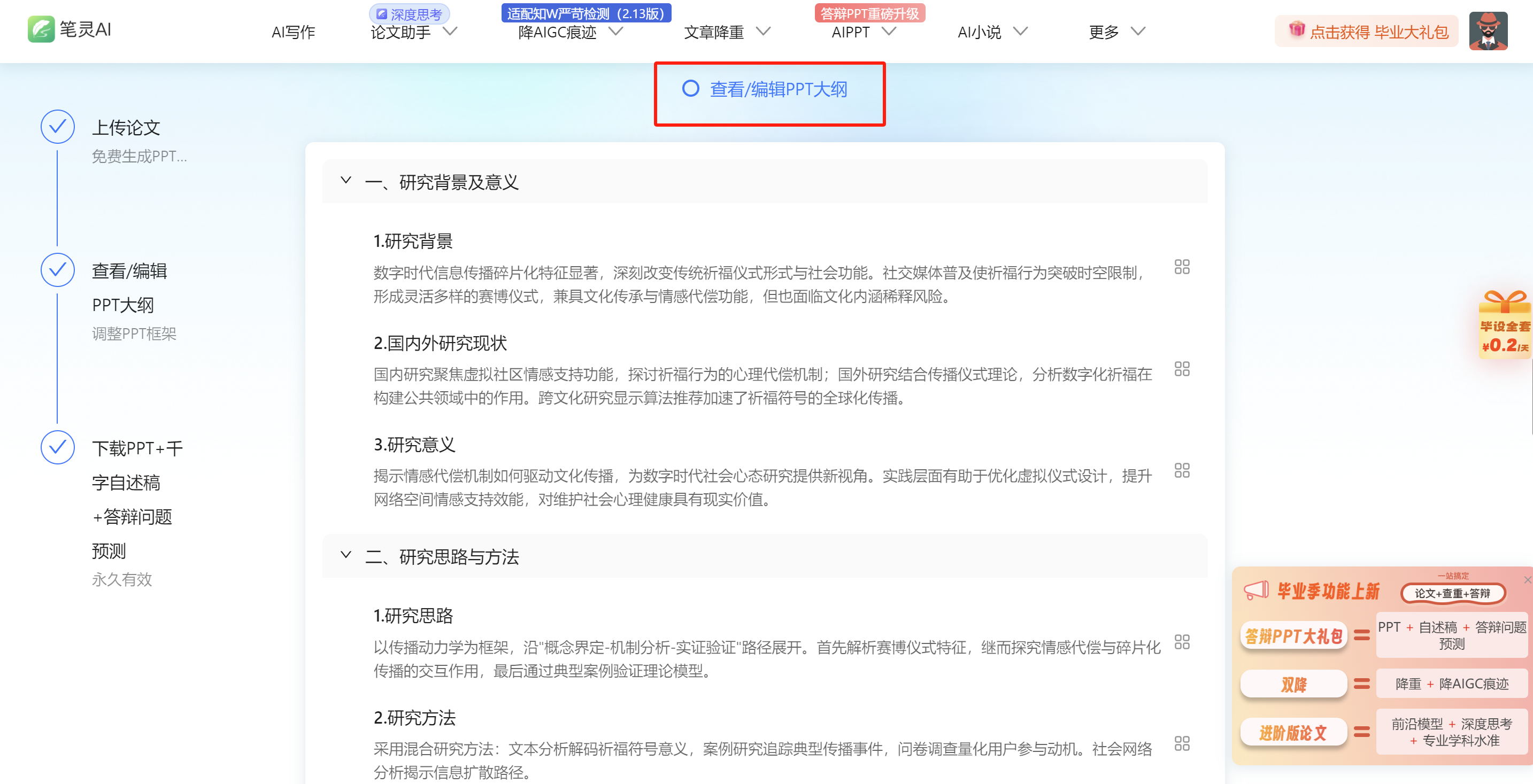Select the 查看/编辑PPT大纲 radio circle

click(690, 89)
